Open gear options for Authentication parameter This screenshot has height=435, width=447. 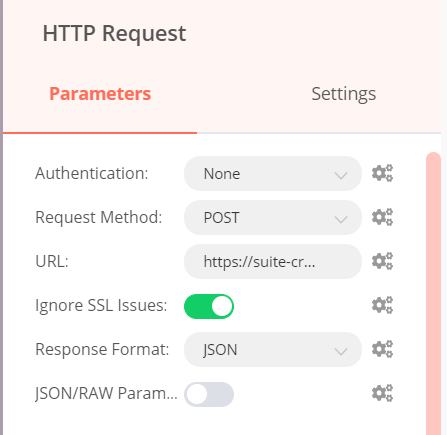382,173
